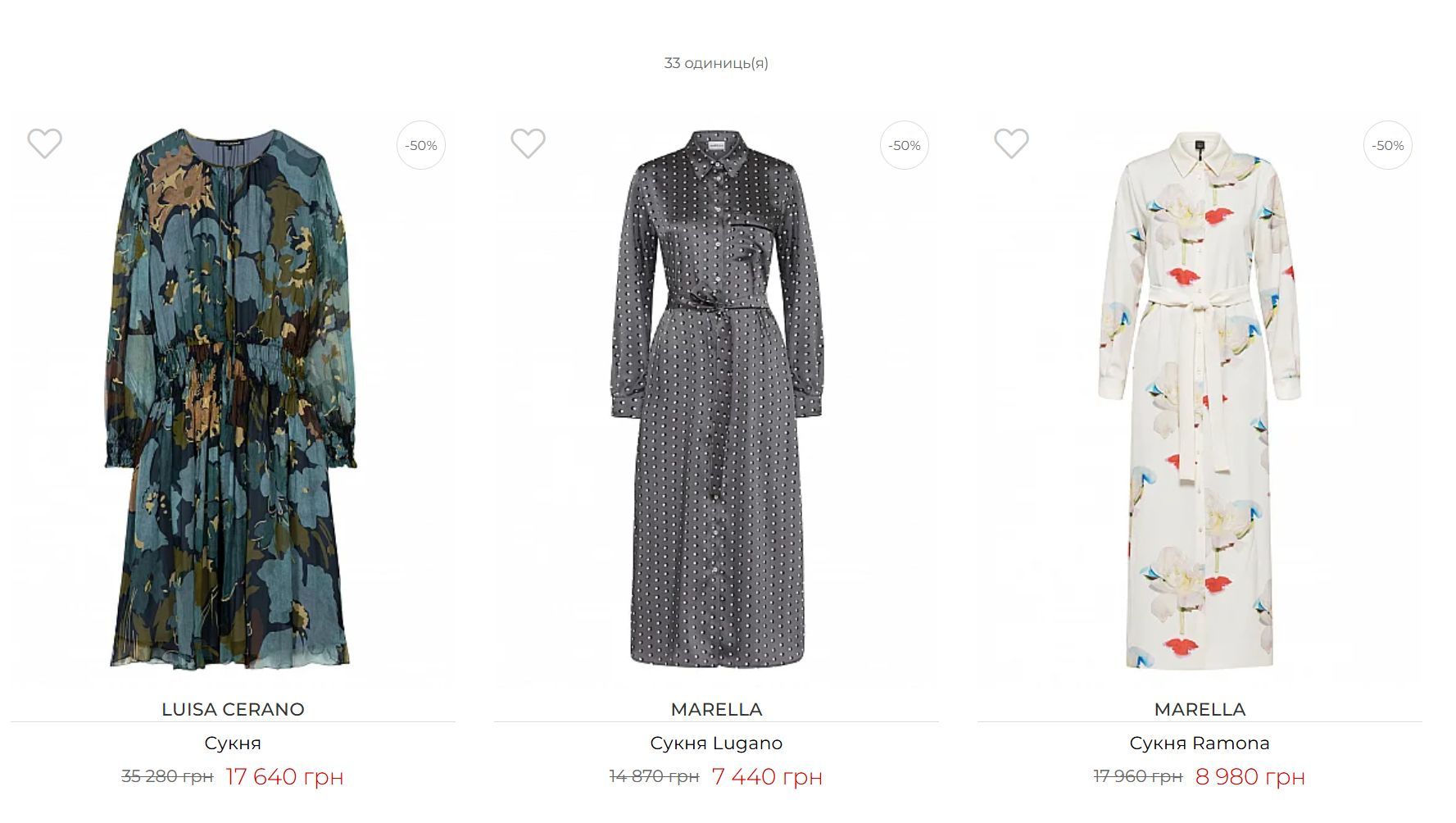Add Luisa Cerano floral dress to wishlist
The image size is (1456, 823).
point(44,143)
